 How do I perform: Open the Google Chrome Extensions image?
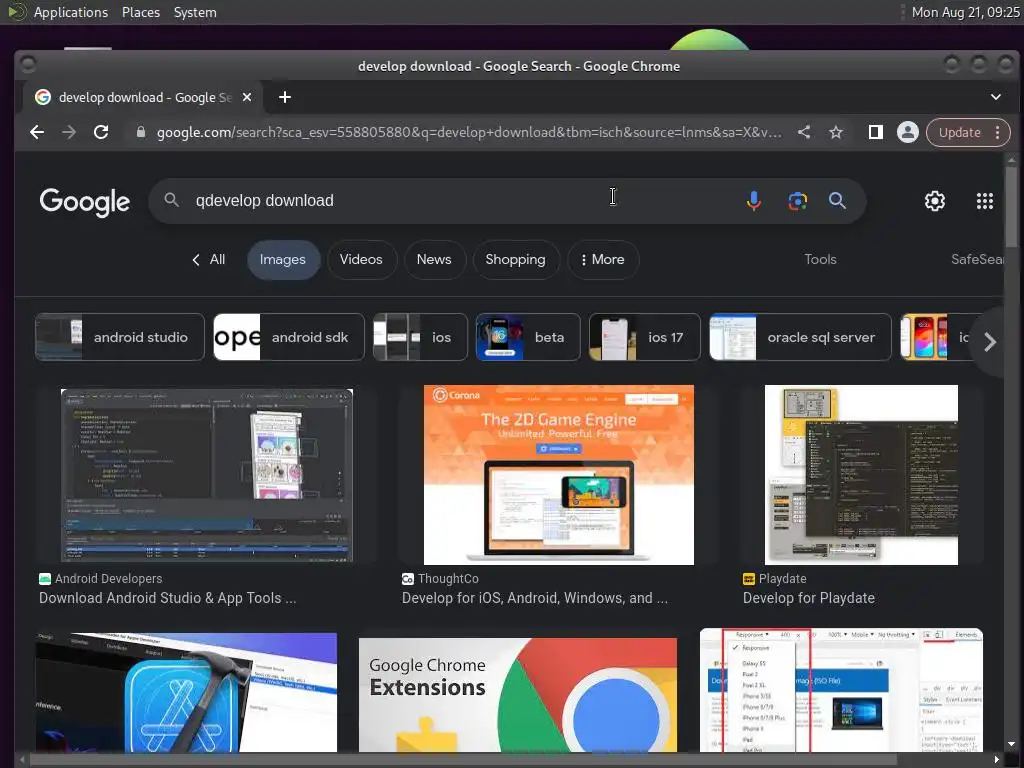(x=518, y=695)
